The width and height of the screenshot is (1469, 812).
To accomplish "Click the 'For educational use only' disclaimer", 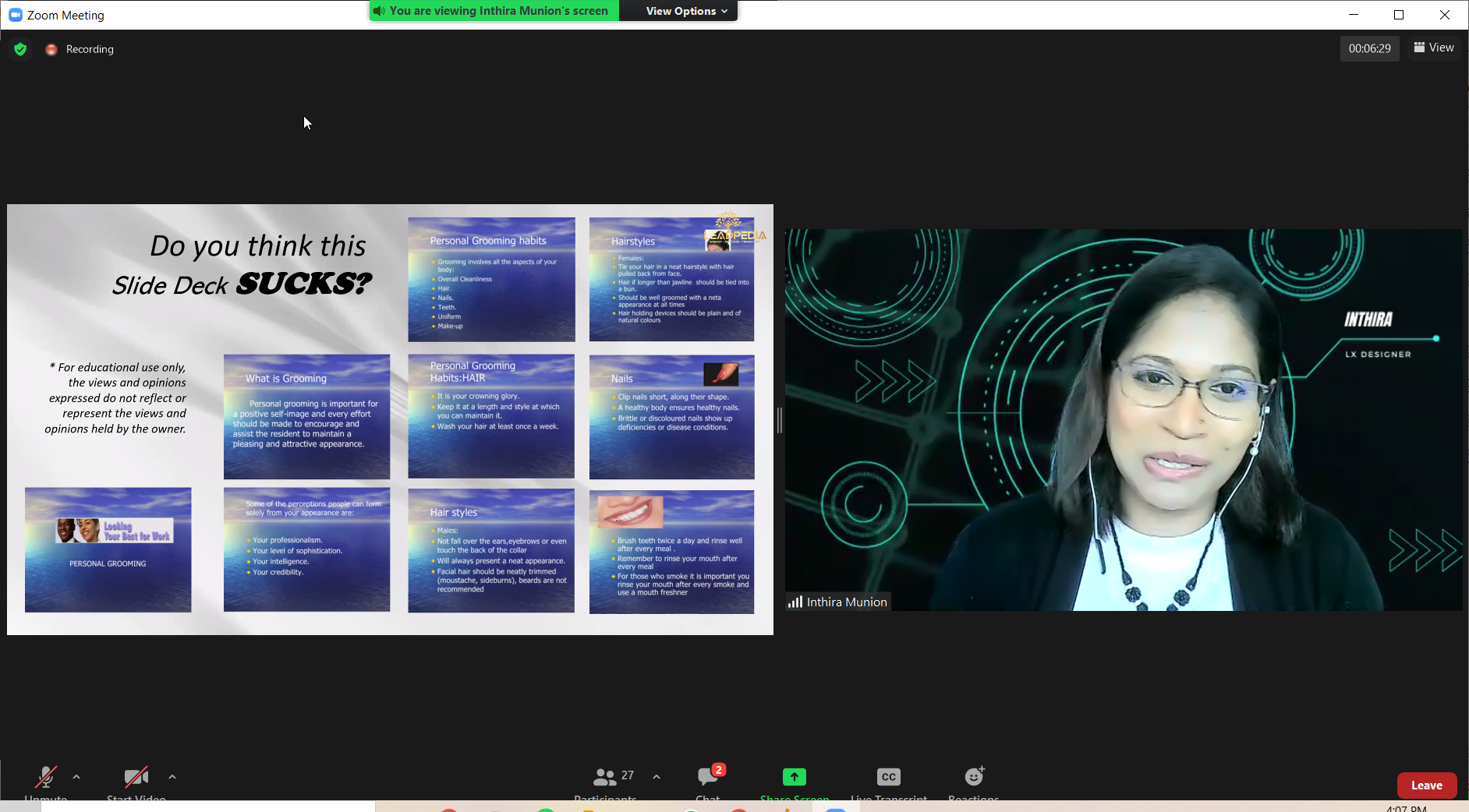I will click(x=117, y=397).
